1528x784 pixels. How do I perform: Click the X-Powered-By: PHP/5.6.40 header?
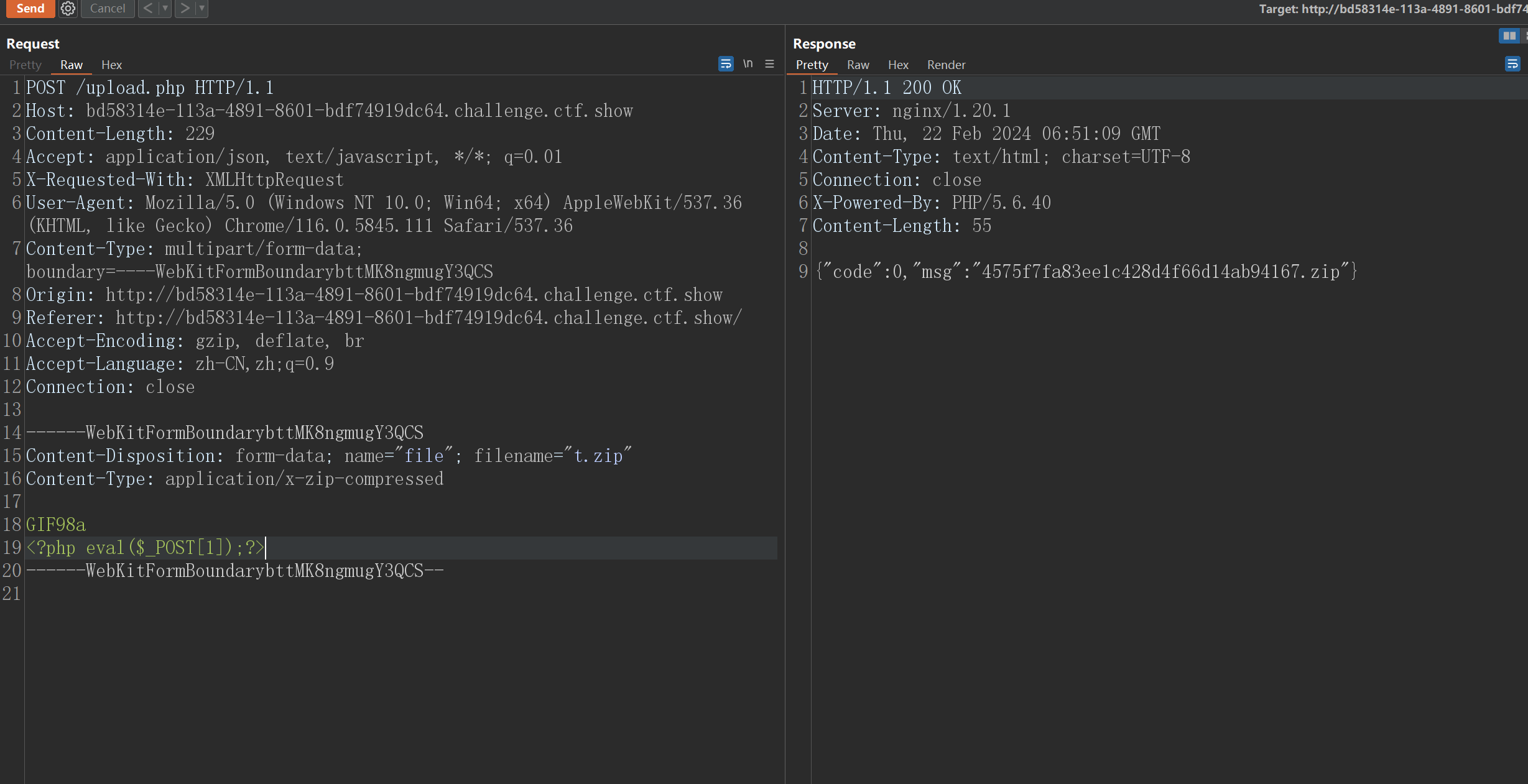click(x=932, y=203)
